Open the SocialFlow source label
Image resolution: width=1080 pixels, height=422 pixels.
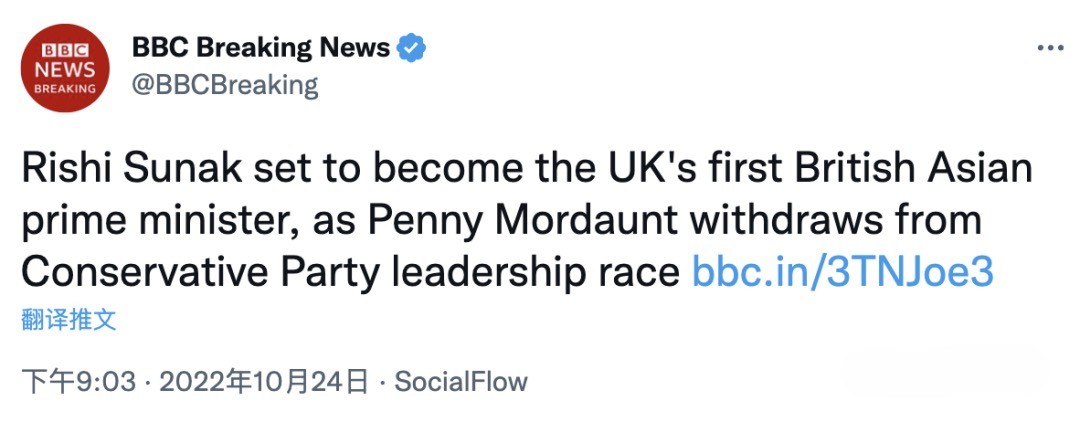pos(461,381)
